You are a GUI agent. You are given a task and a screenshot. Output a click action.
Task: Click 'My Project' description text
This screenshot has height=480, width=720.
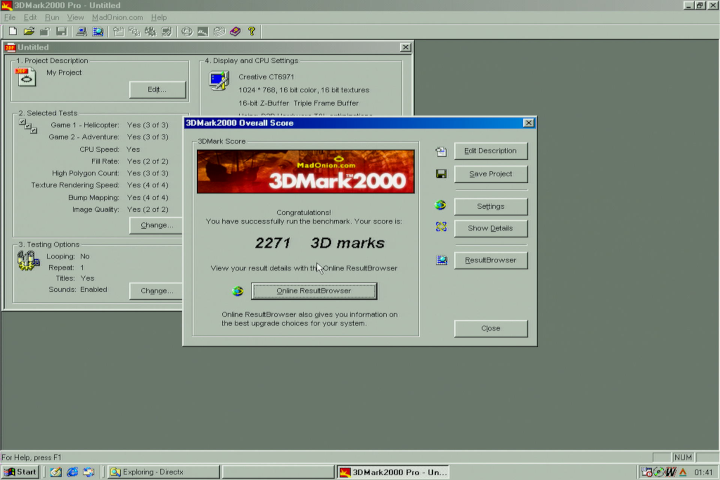pyautogui.click(x=64, y=73)
